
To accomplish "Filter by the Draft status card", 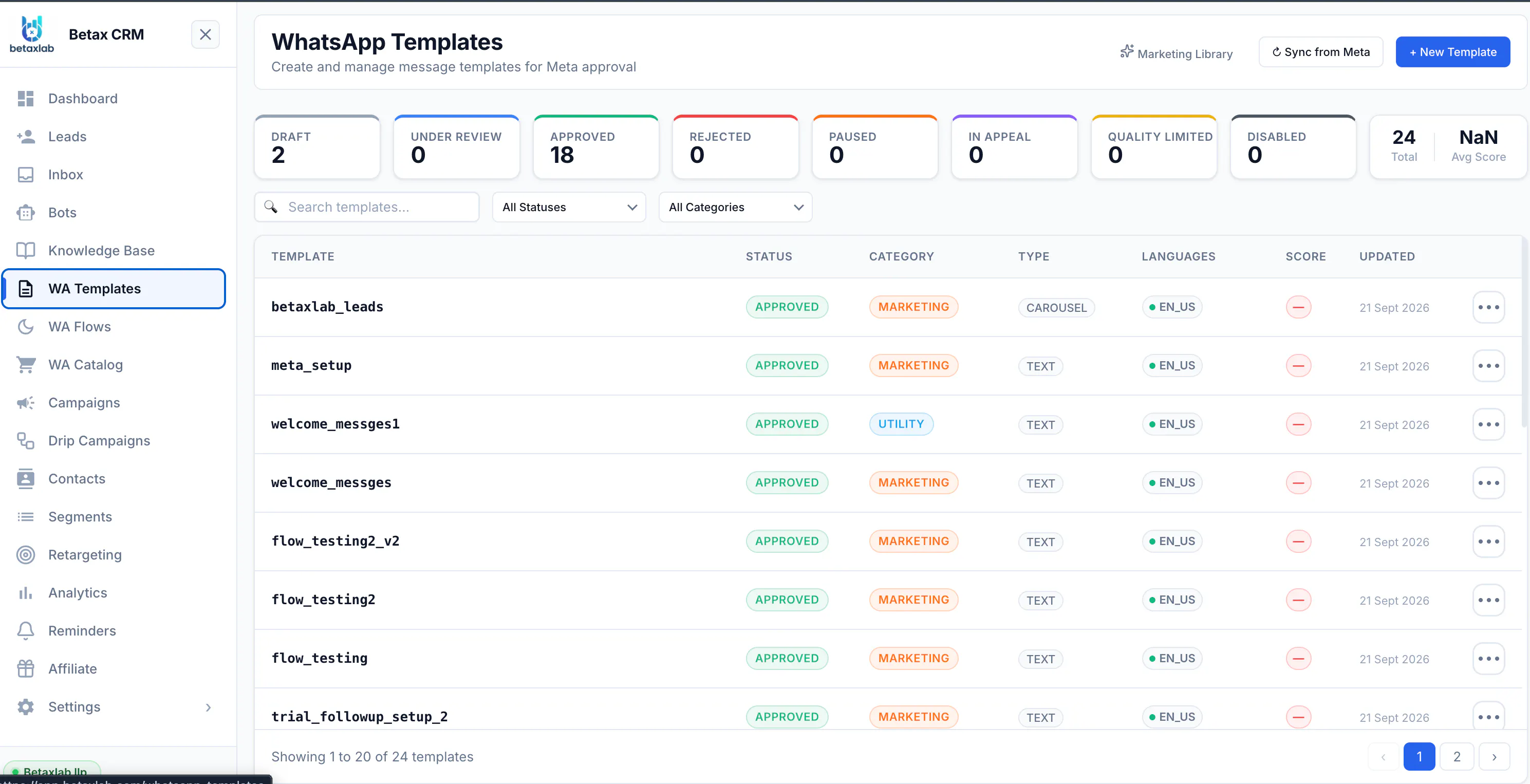I will [x=317, y=147].
